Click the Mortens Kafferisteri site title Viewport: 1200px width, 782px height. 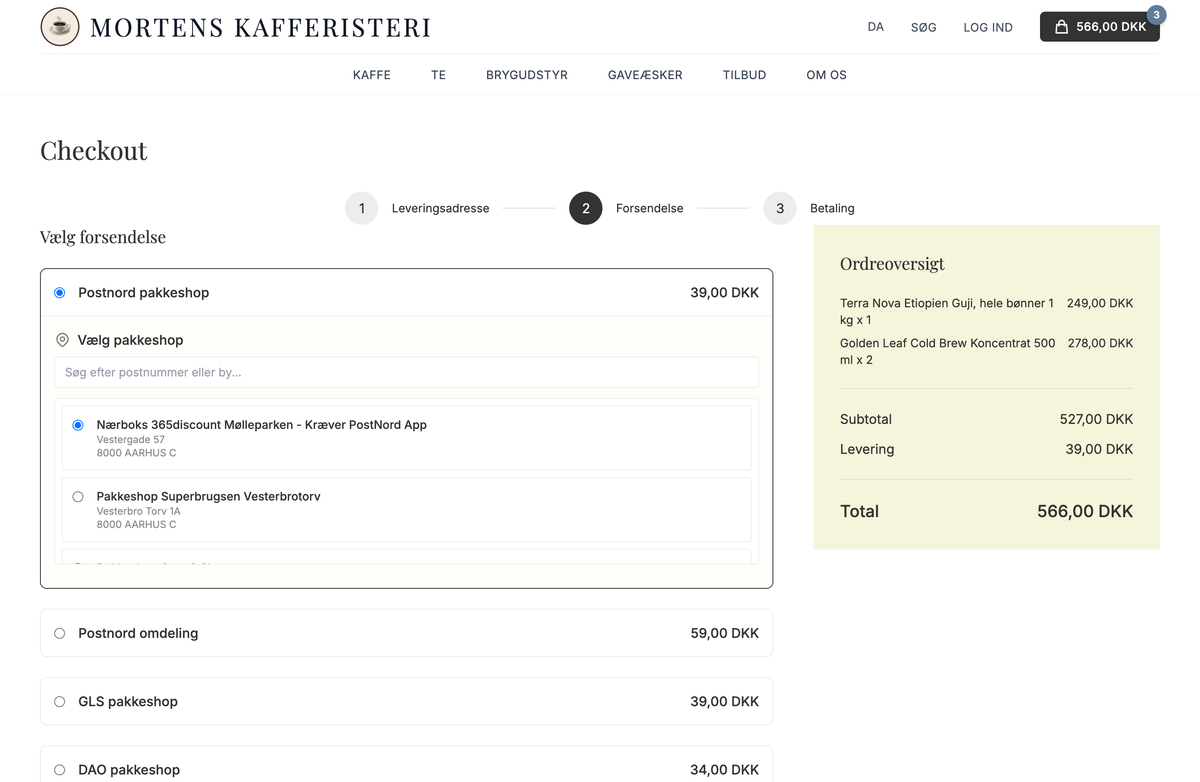[260, 27]
